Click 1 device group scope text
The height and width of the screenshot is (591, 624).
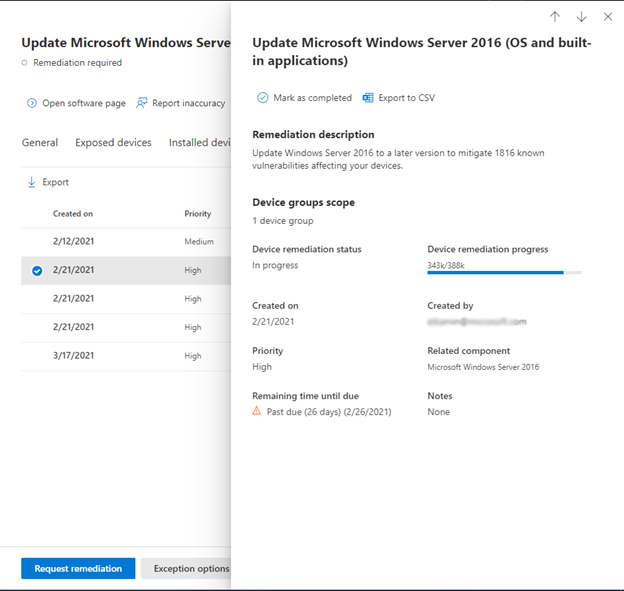coord(283,221)
